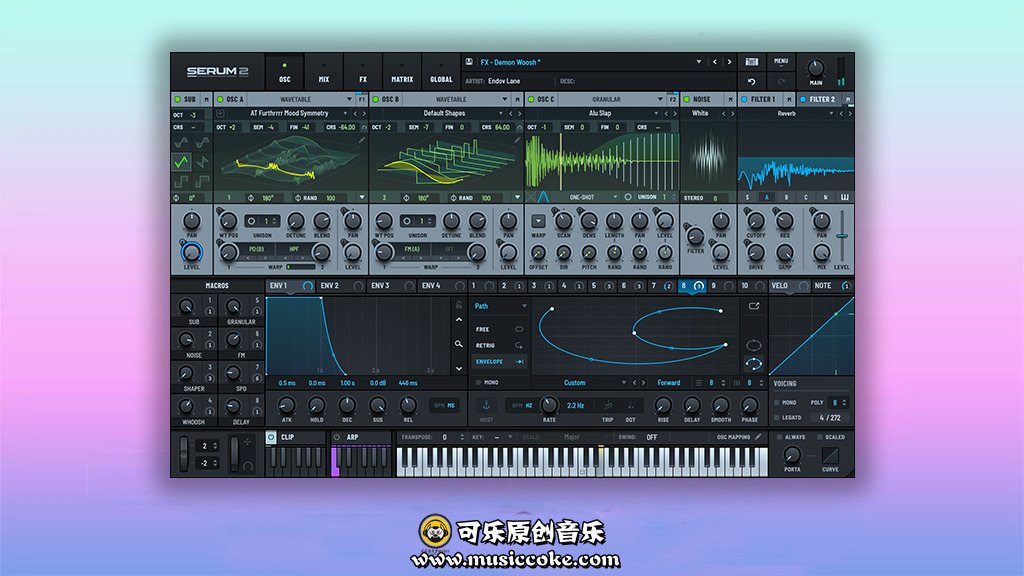Toggle OSC B enable light
Screen dimensions: 1024x576
376,99
